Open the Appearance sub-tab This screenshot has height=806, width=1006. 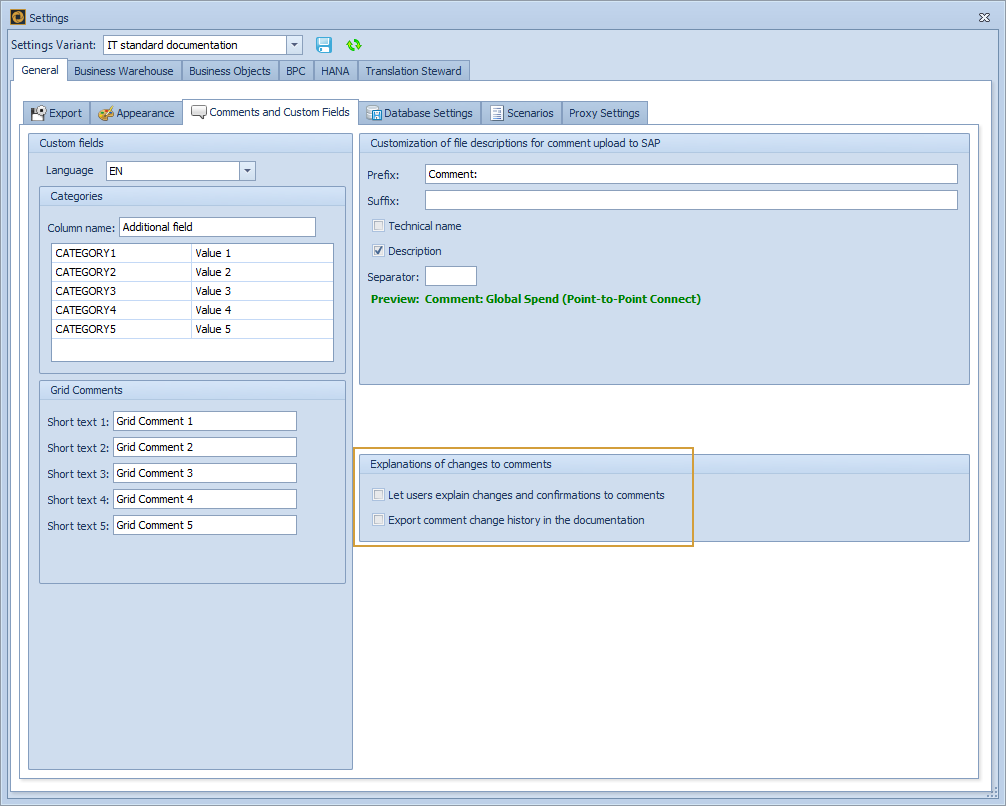(136, 113)
